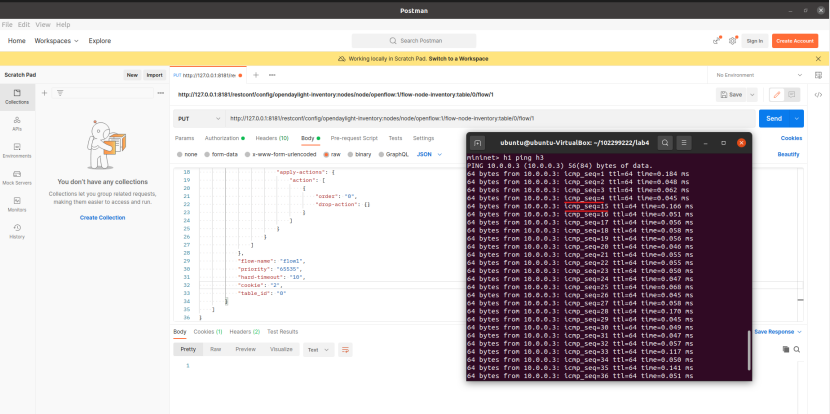This screenshot has height=414, width=830.
Task: Copy the response body with the copy icon
Action: pos(786,349)
